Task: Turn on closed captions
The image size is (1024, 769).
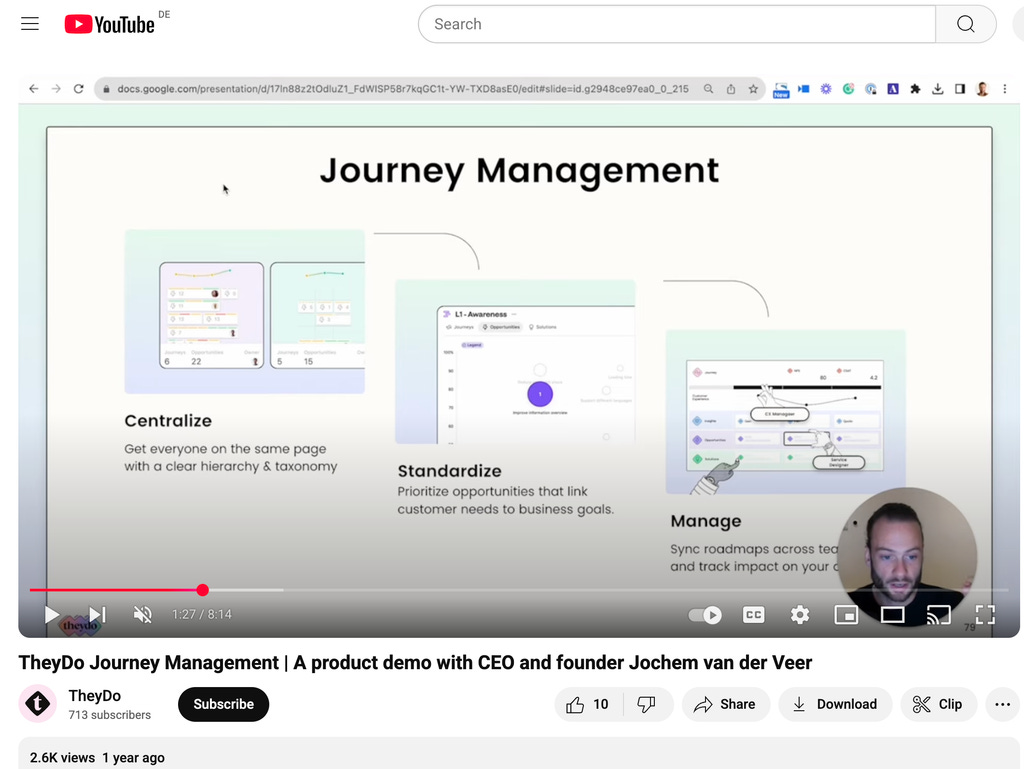Action: click(x=753, y=615)
